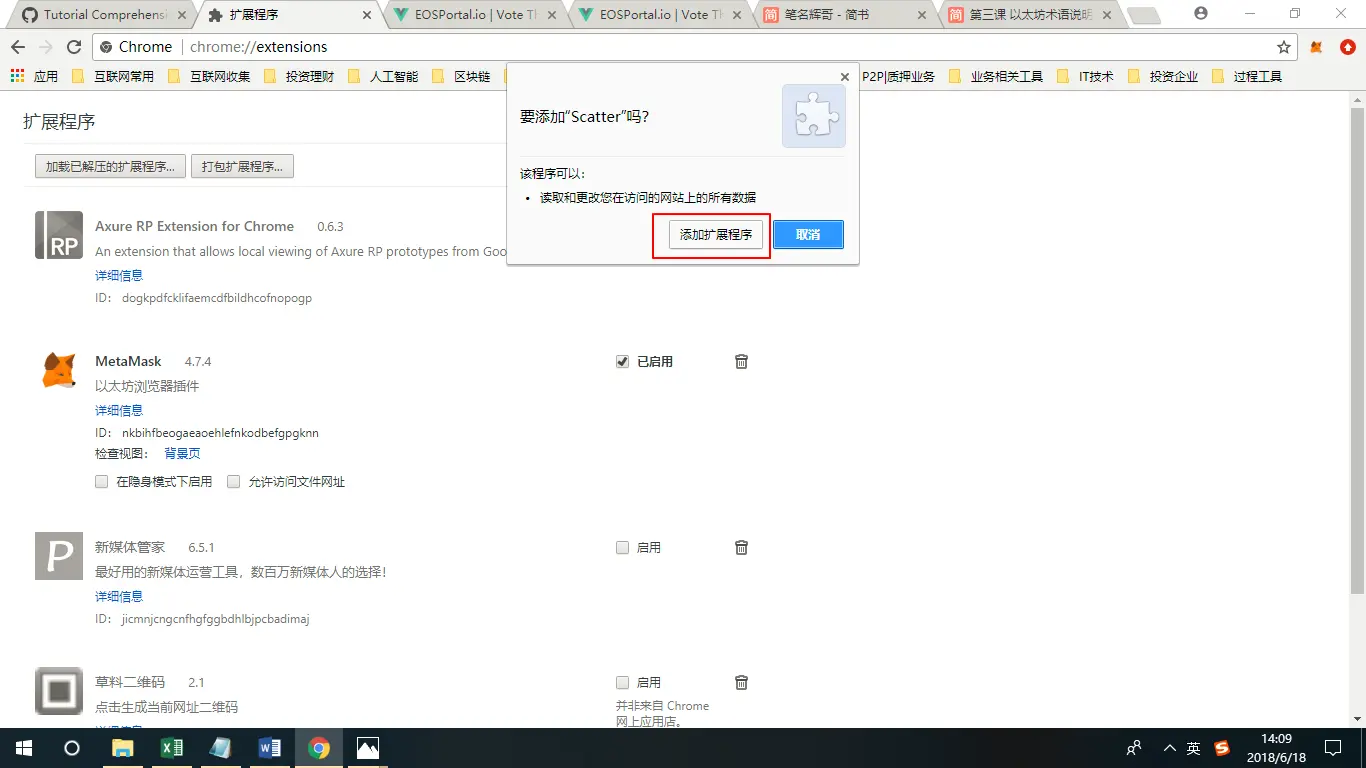Switch to 第三课 以太坊术语 tab
1366x768 pixels.
point(1030,15)
